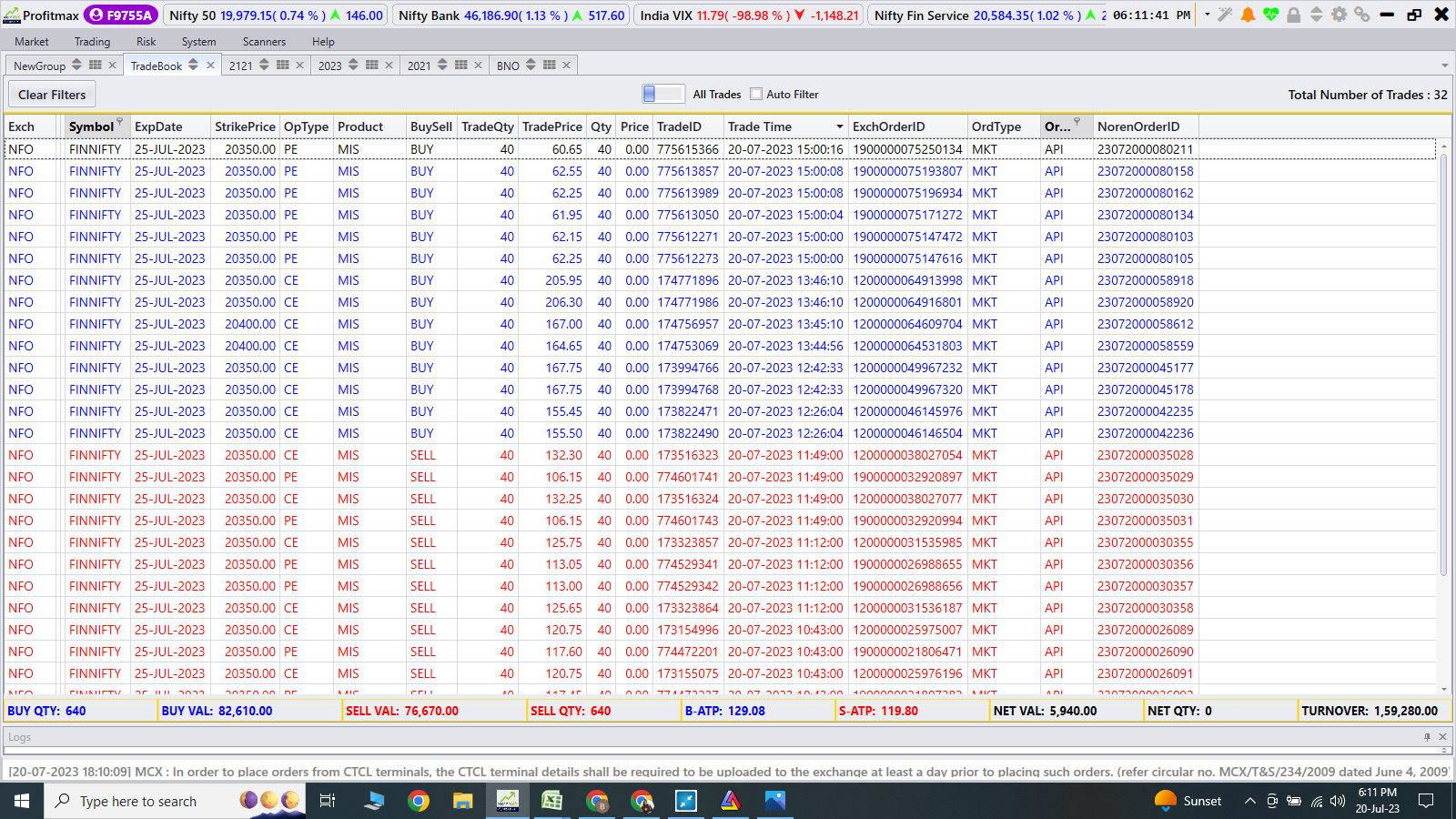
Task: Click the magic wand icon in top toolbar
Action: coord(1226,15)
